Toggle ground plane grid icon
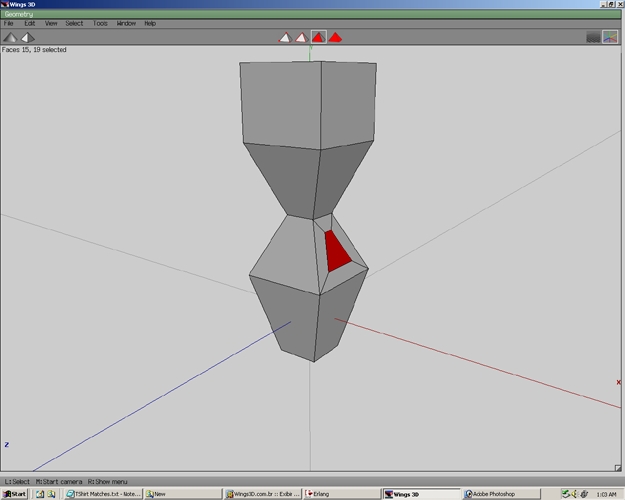The width and height of the screenshot is (625, 500). pos(594,37)
